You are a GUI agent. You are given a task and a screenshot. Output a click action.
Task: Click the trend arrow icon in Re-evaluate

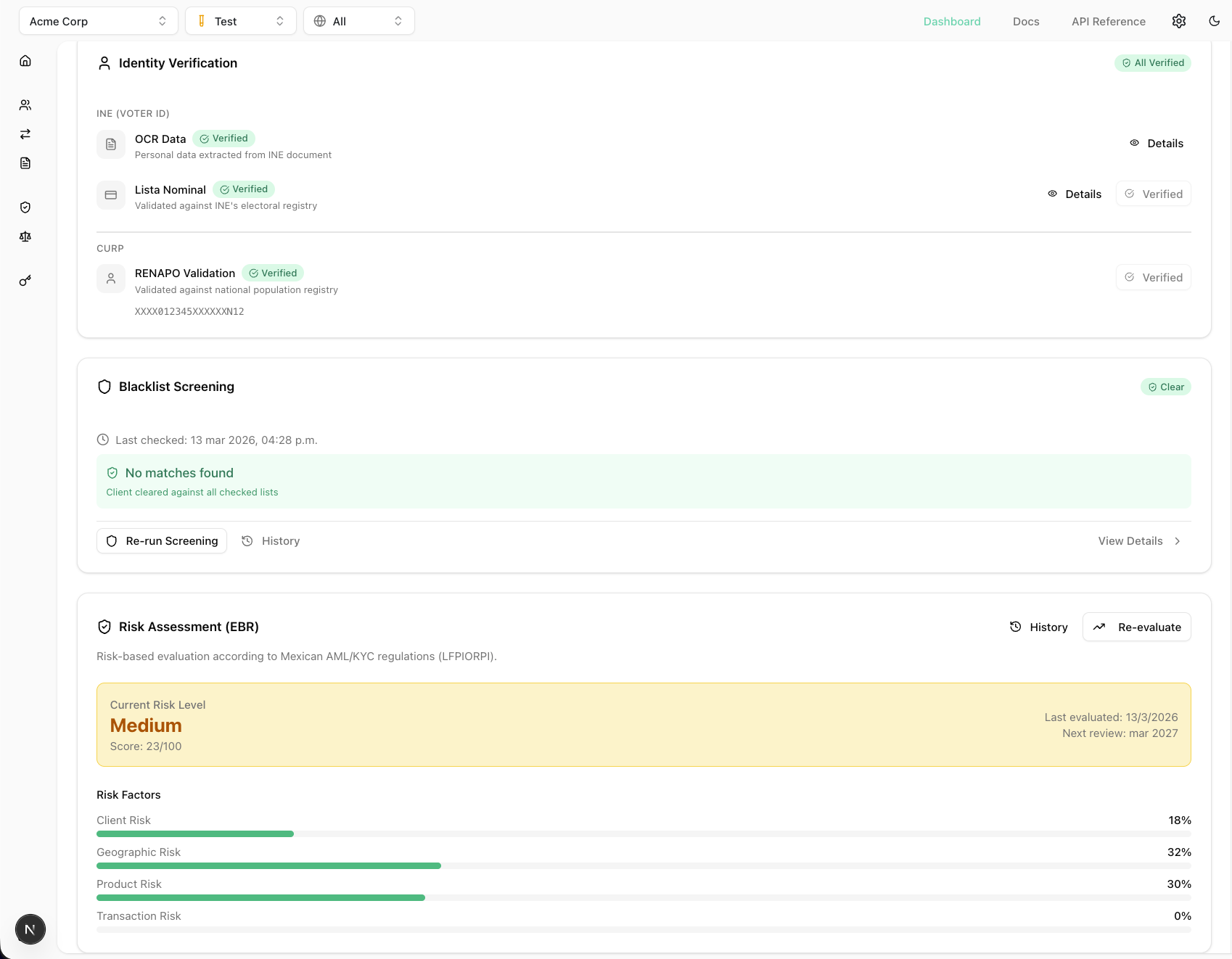1099,627
